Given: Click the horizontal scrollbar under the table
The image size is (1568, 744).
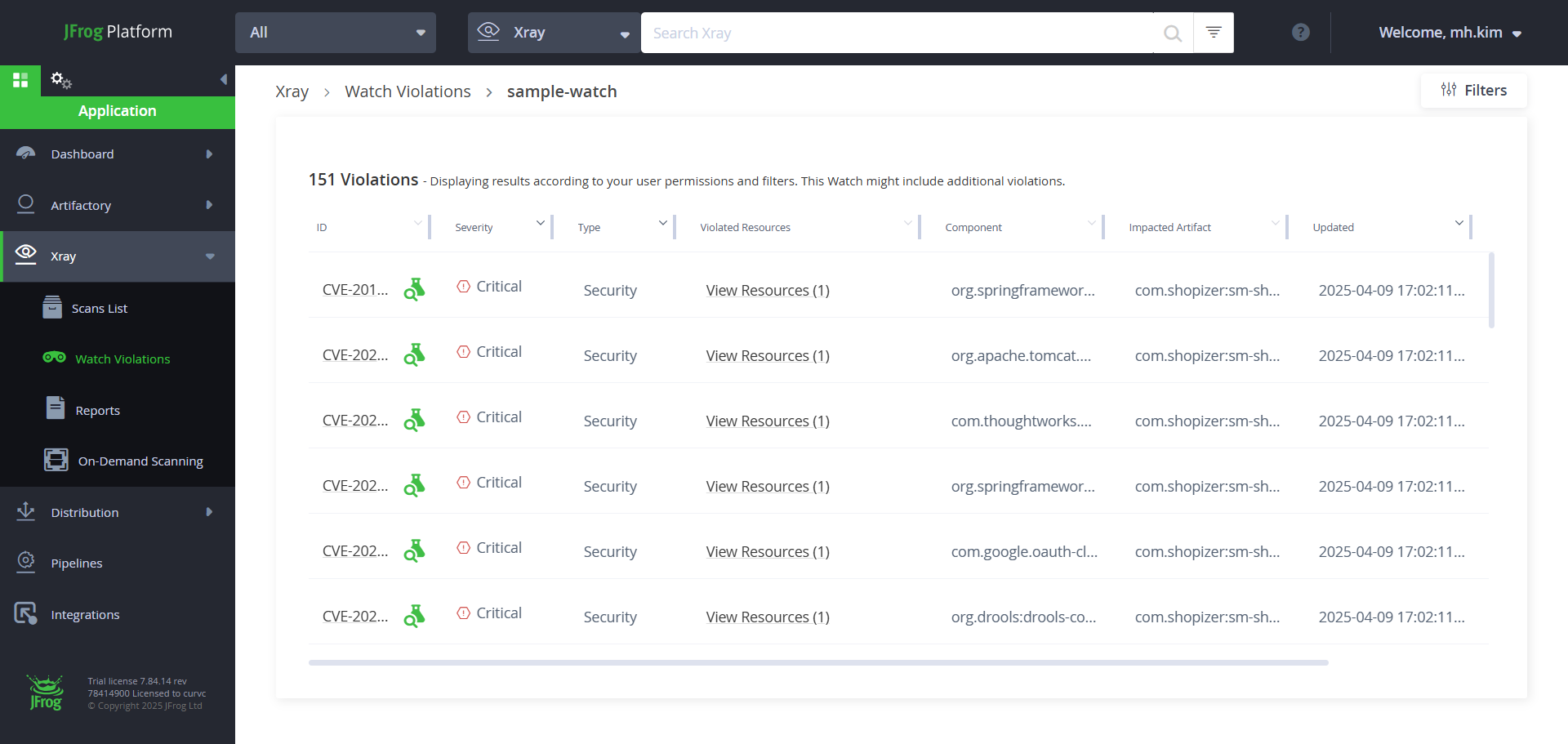Looking at the screenshot, I should pyautogui.click(x=818, y=662).
